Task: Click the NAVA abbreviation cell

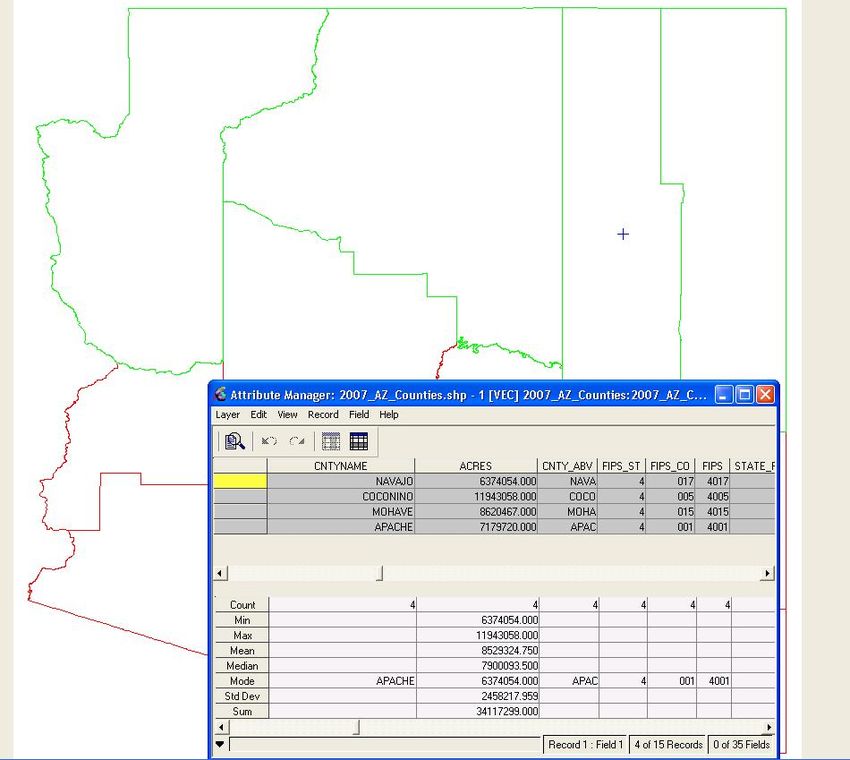Action: tap(568, 481)
